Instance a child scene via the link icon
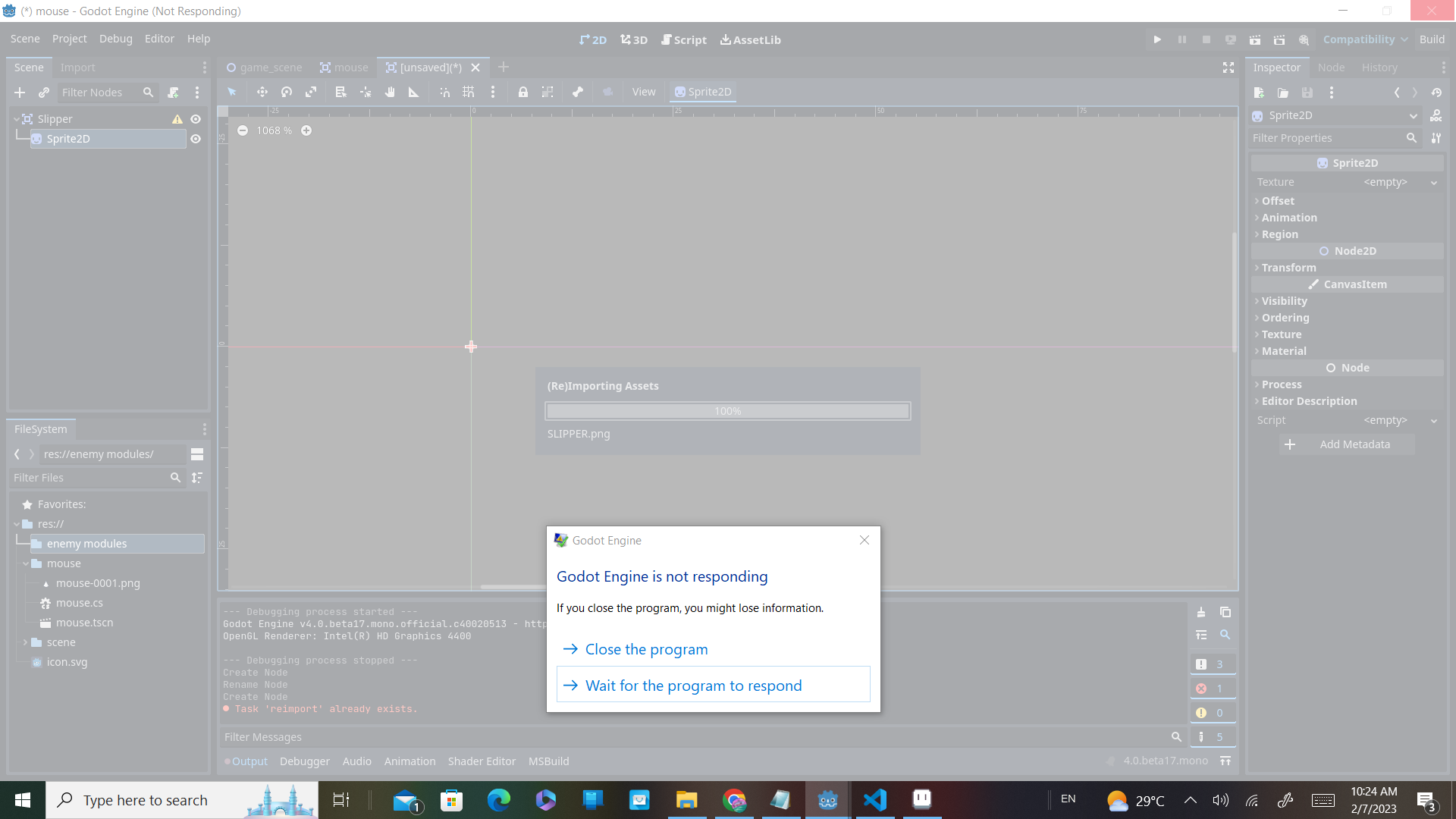 pyautogui.click(x=43, y=93)
